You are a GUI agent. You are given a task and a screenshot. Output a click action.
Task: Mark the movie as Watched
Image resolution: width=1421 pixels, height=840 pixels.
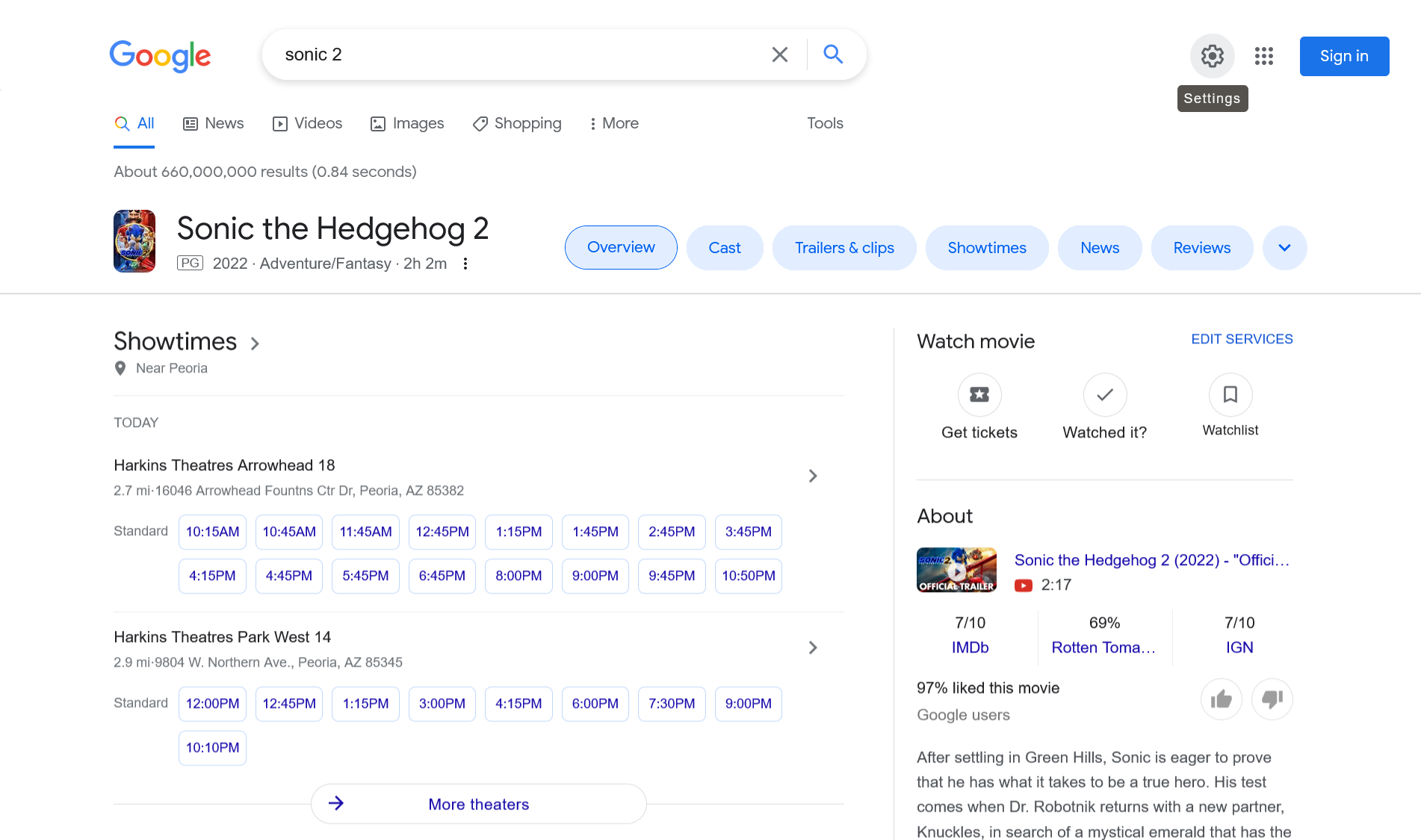(1104, 394)
